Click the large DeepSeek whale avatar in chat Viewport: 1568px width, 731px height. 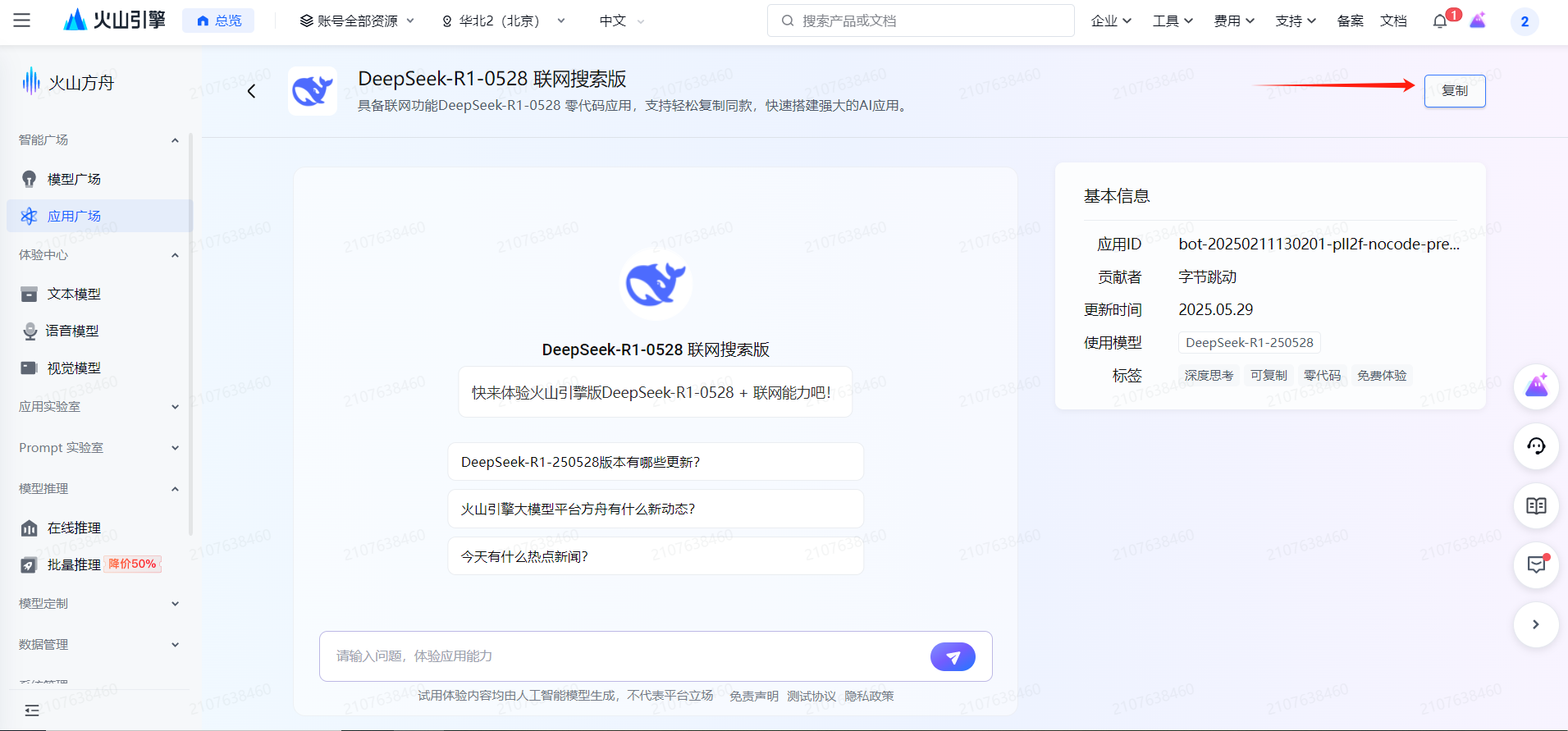[x=656, y=284]
